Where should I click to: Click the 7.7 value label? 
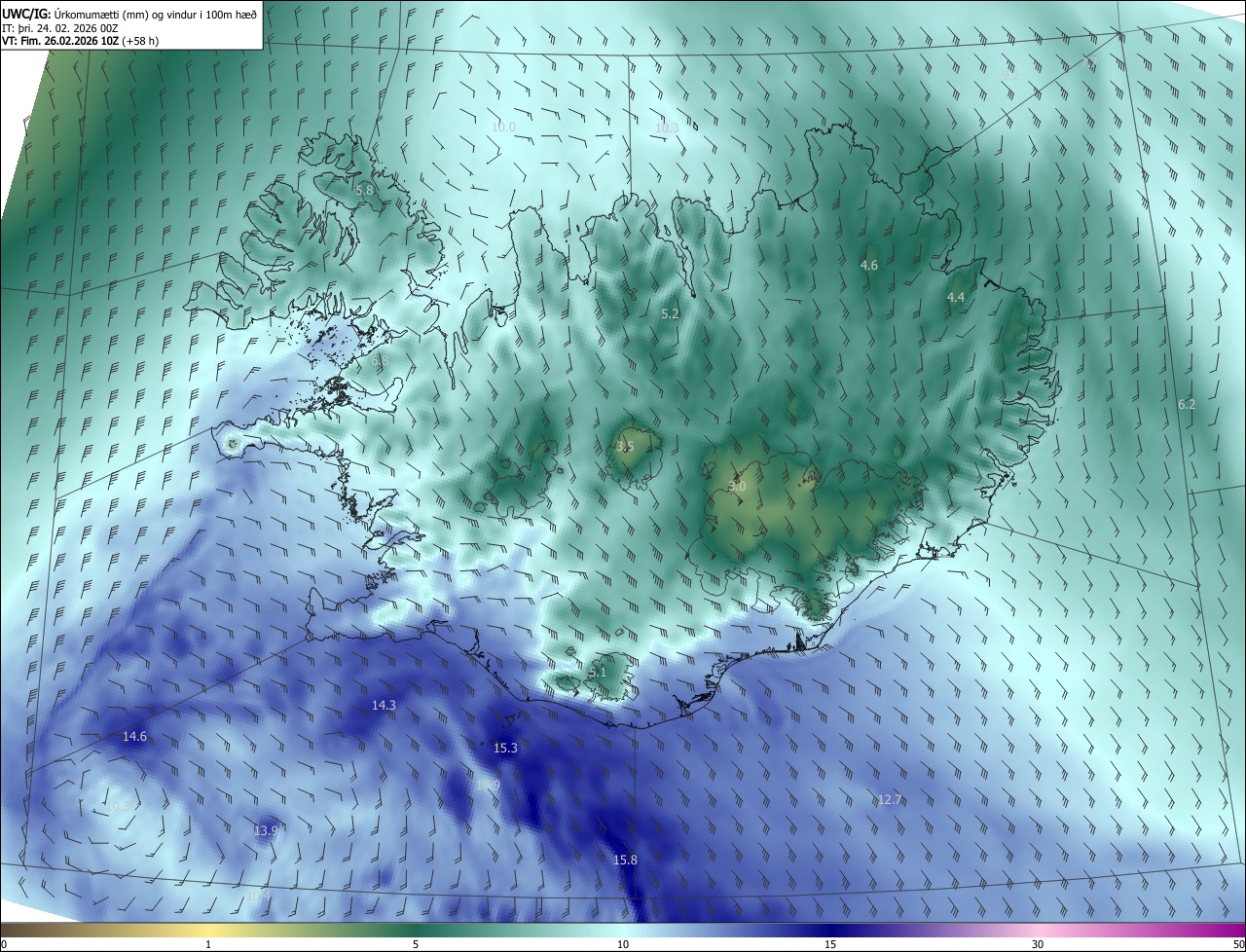coord(1090,63)
